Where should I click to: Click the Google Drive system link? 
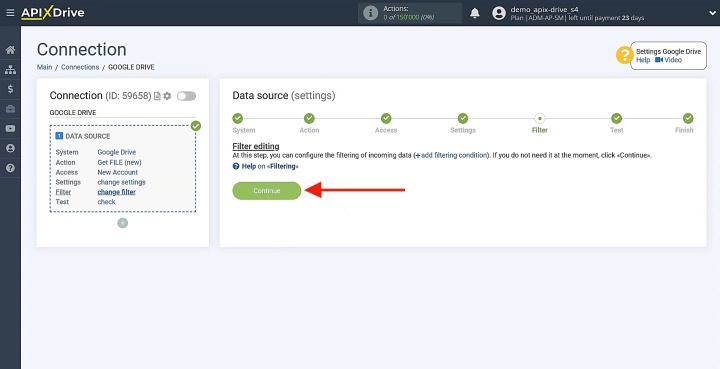pos(117,152)
